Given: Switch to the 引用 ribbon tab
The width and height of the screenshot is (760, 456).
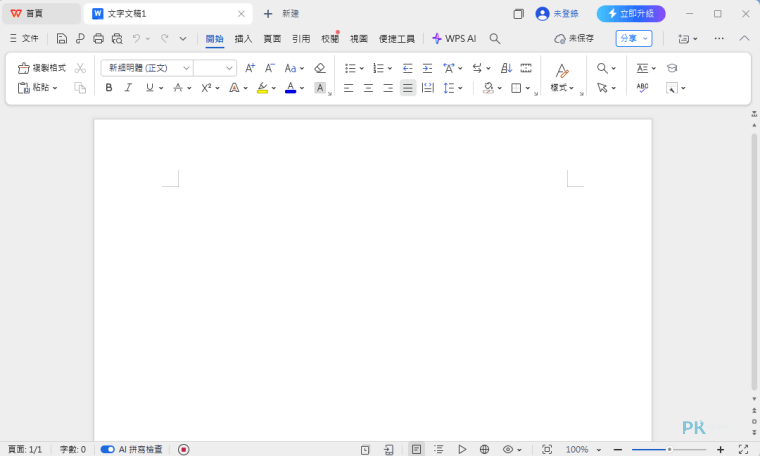Looking at the screenshot, I should [301, 39].
